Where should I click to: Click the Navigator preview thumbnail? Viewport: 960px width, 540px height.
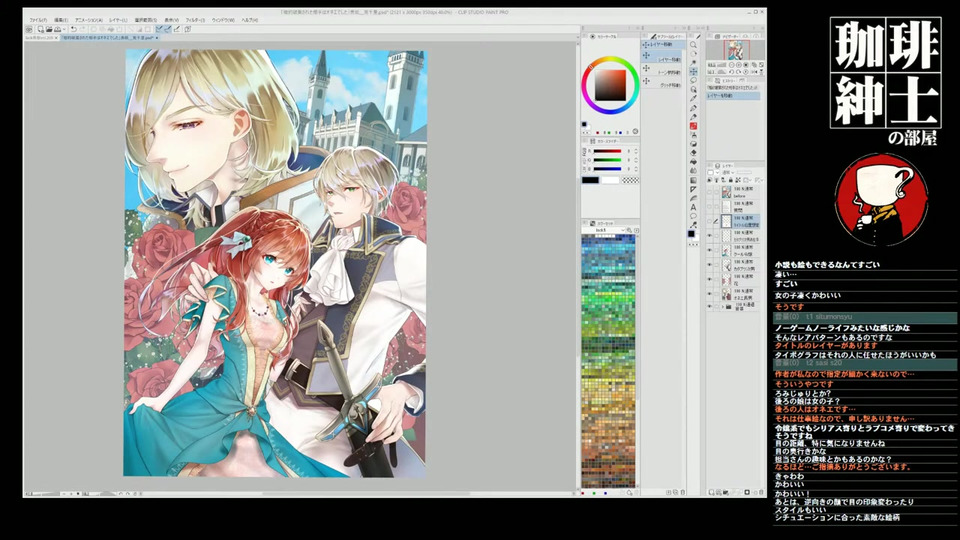pyautogui.click(x=737, y=50)
